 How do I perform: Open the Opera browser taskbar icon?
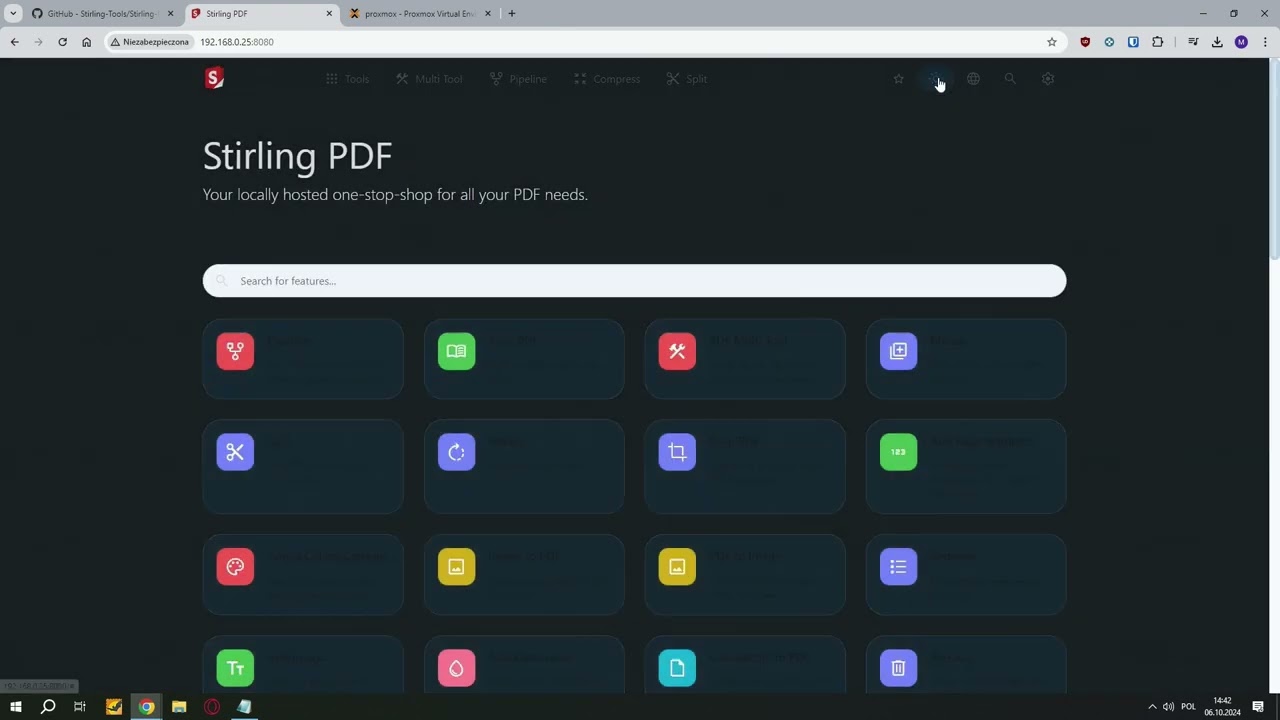click(x=212, y=707)
